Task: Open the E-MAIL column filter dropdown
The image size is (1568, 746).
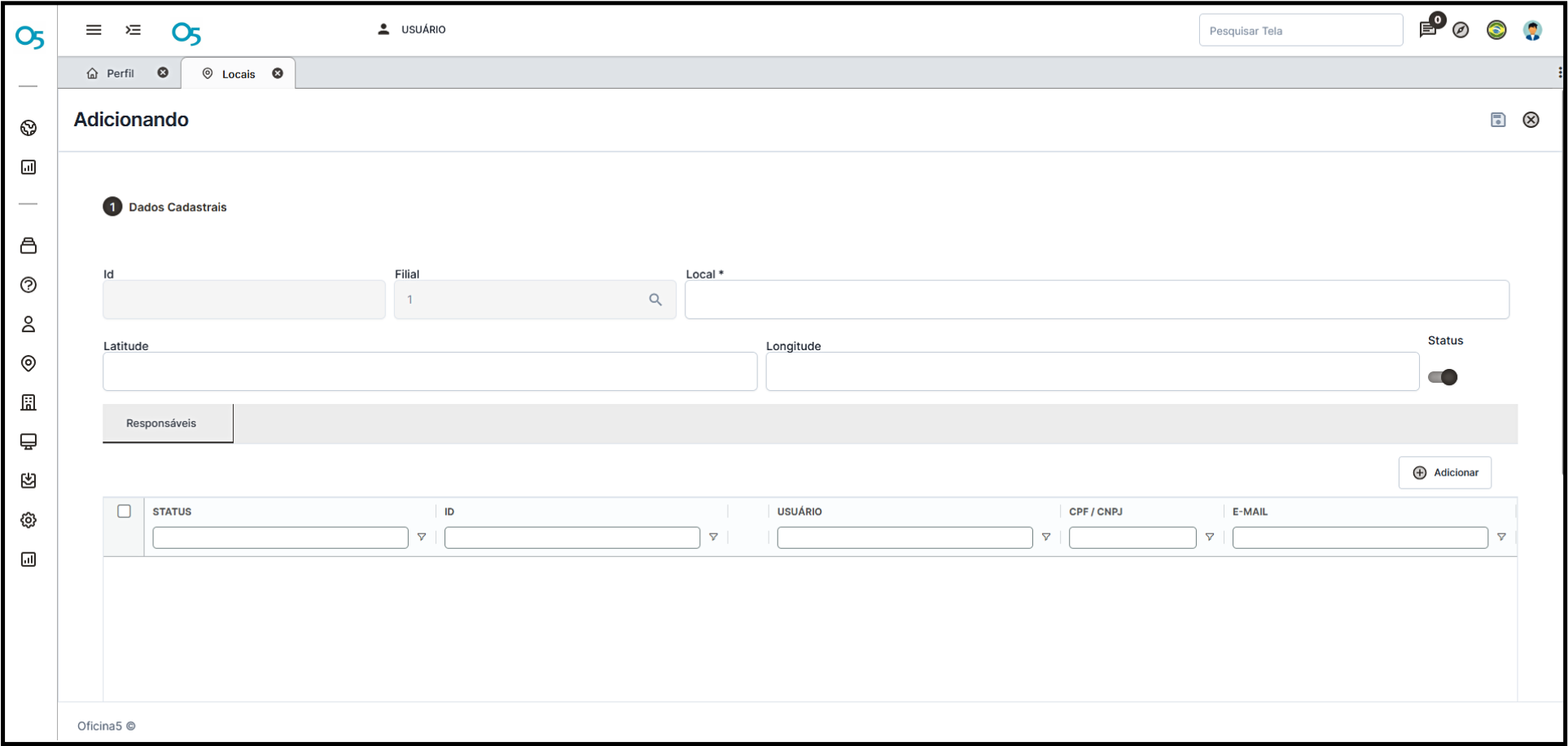Action: pos(1501,538)
